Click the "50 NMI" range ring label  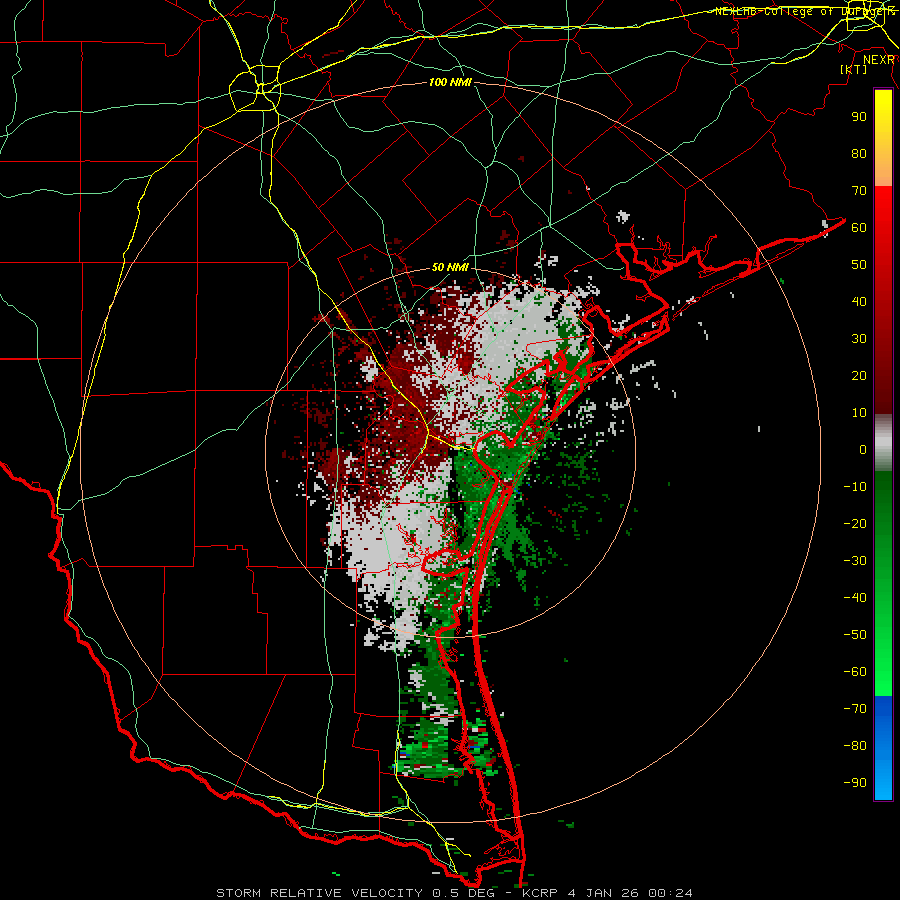[450, 267]
